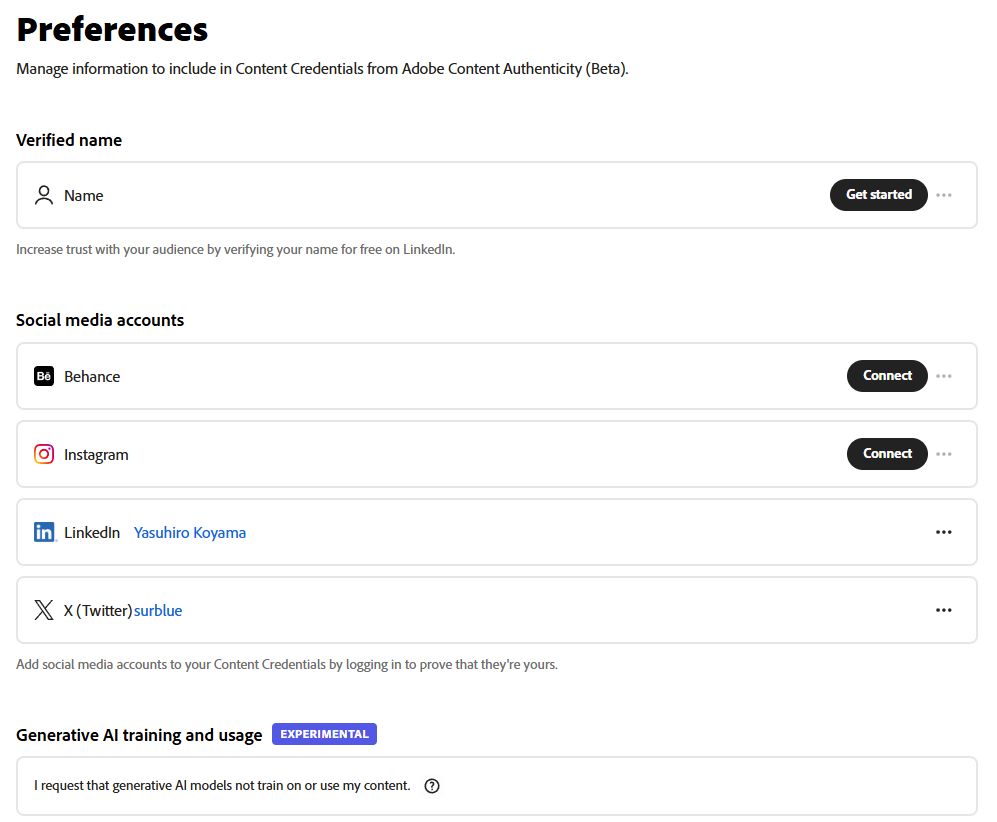Open the surblue Twitter profile link
Screen dimensions: 997x822
click(x=158, y=609)
